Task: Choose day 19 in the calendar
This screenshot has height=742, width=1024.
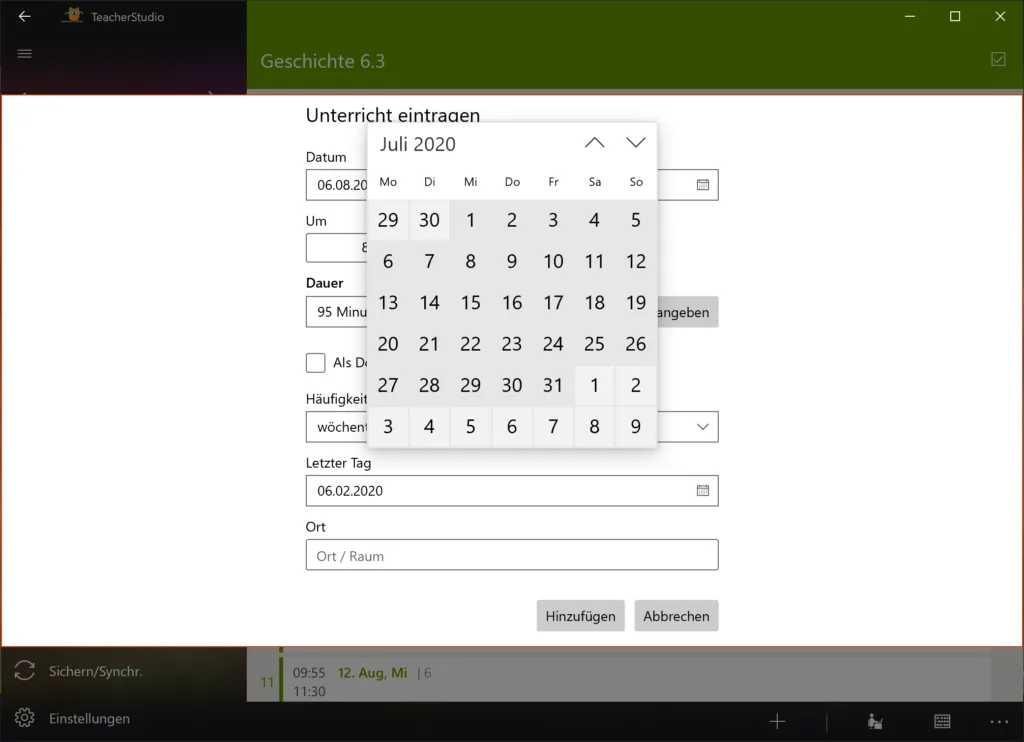Action: 636,303
